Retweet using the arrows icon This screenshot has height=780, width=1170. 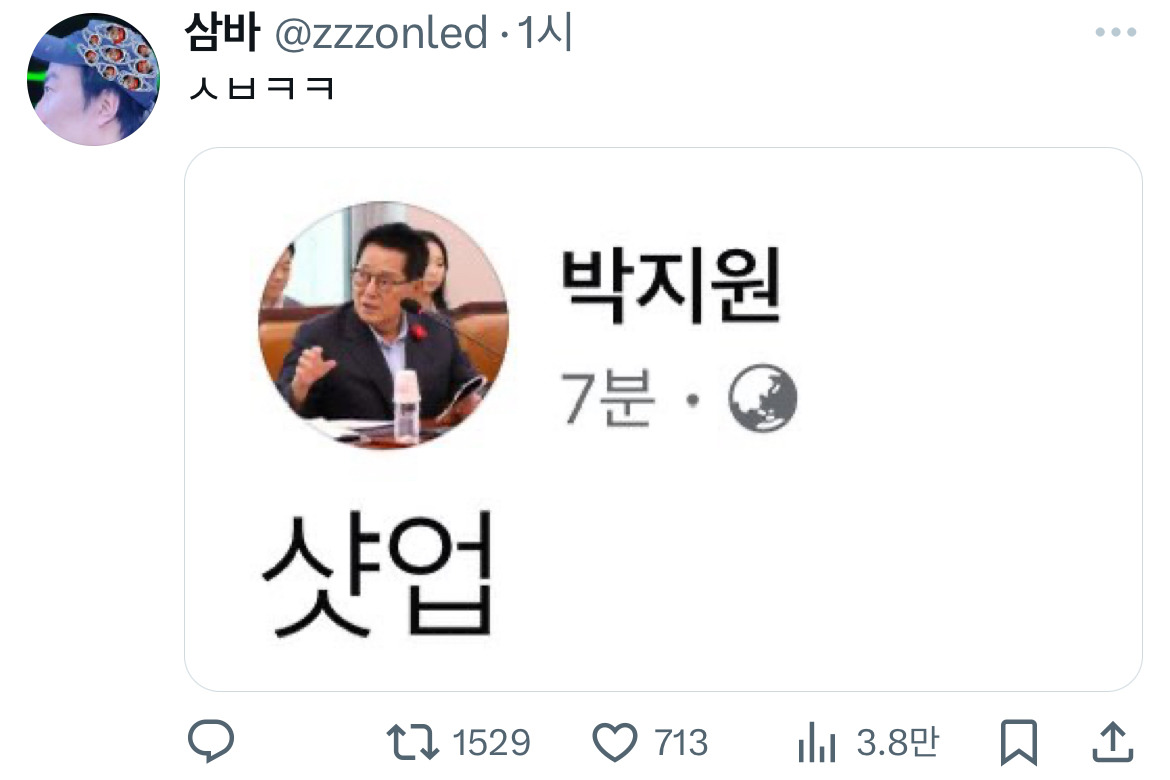[x=412, y=742]
